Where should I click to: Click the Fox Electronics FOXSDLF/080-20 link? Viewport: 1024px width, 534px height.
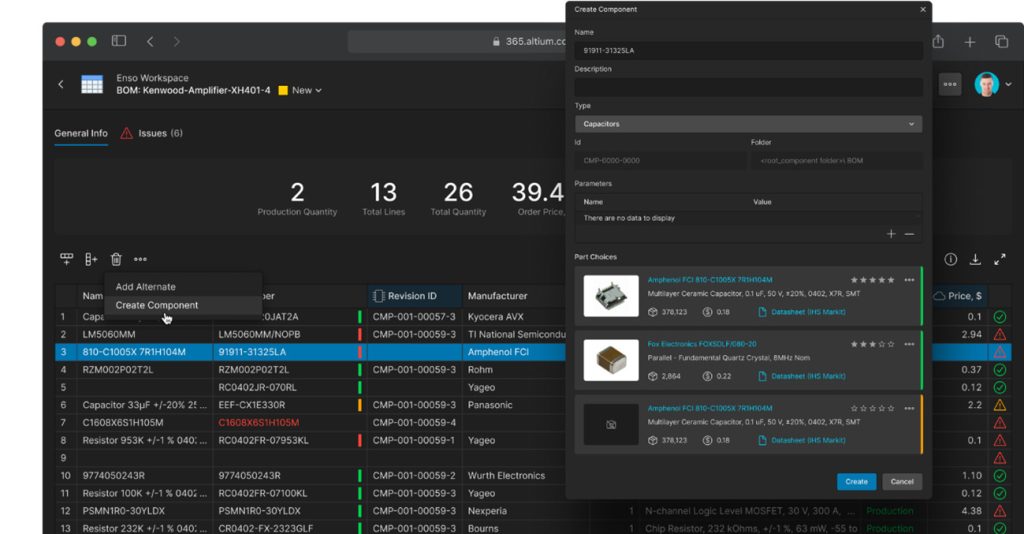point(702,344)
